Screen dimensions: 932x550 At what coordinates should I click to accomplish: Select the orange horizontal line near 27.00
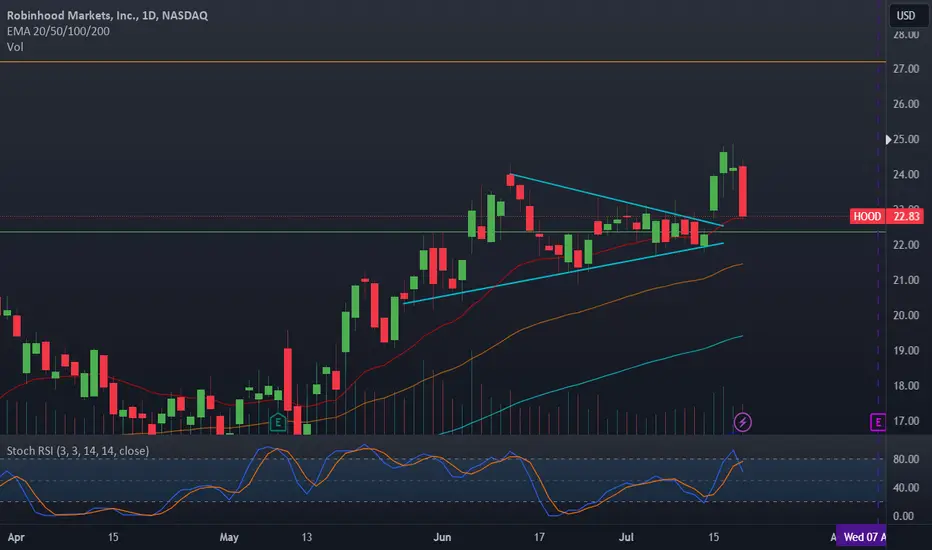click(x=443, y=62)
